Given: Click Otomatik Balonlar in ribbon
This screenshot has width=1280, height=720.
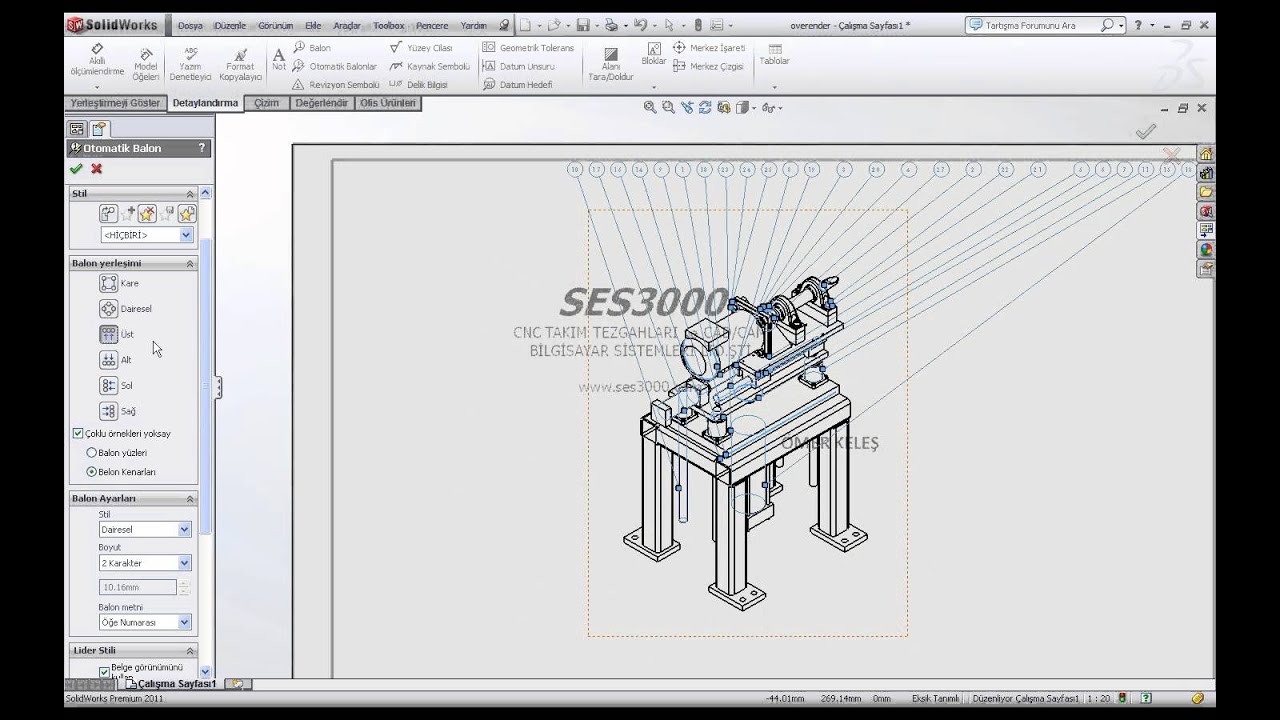Looking at the screenshot, I should (334, 66).
